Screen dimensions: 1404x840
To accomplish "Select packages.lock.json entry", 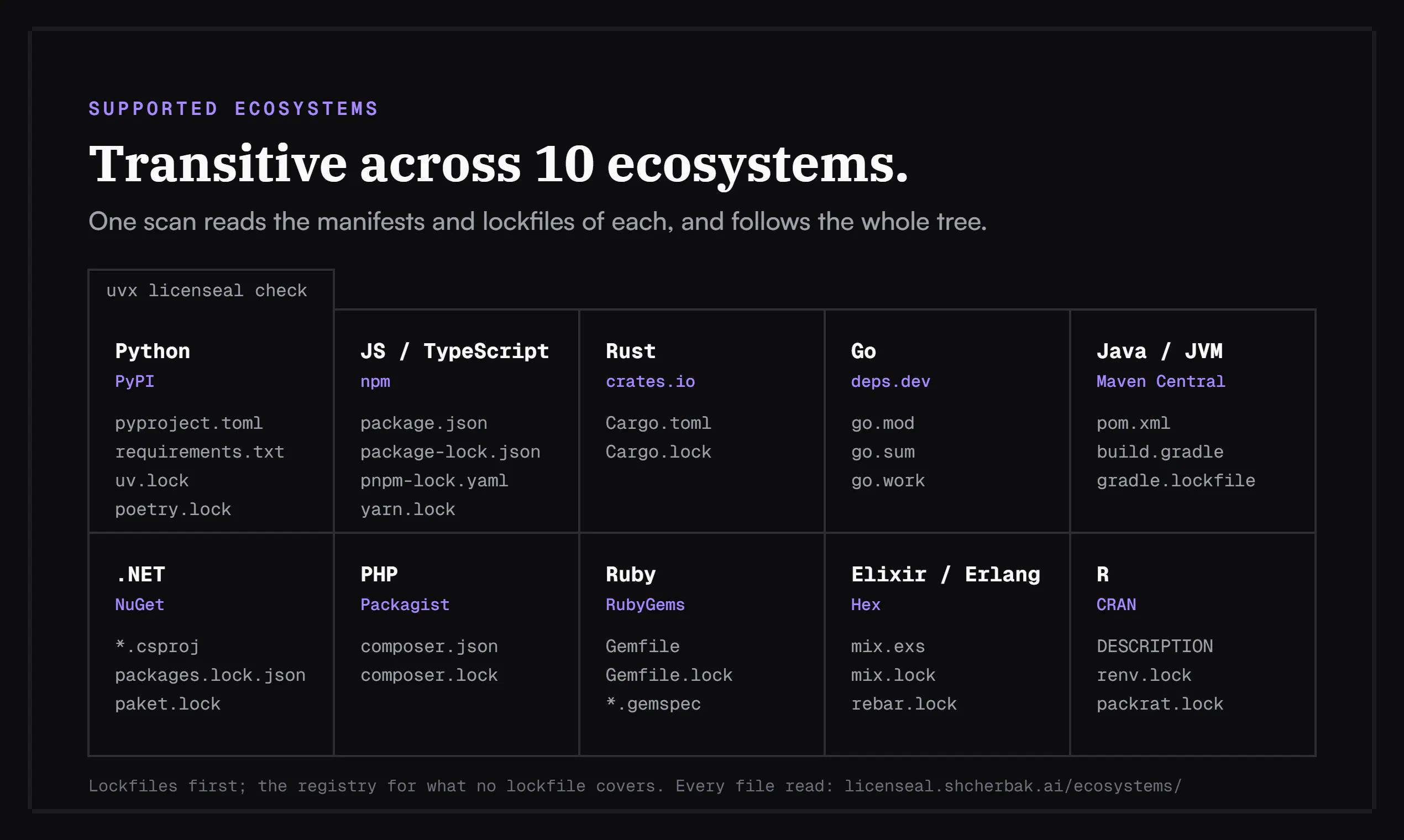I will point(210,675).
